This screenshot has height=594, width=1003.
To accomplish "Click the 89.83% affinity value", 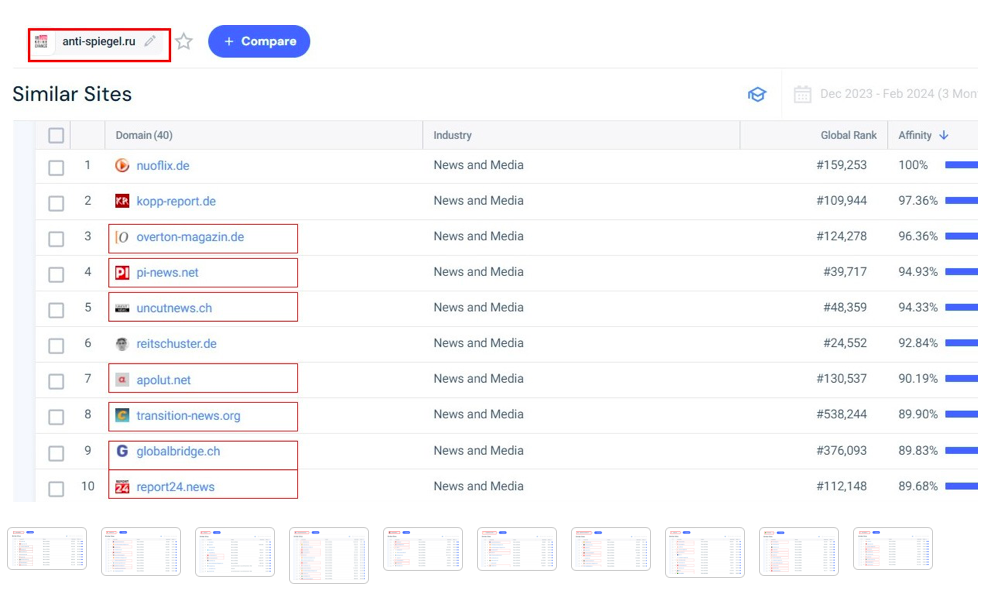I will 918,451.
